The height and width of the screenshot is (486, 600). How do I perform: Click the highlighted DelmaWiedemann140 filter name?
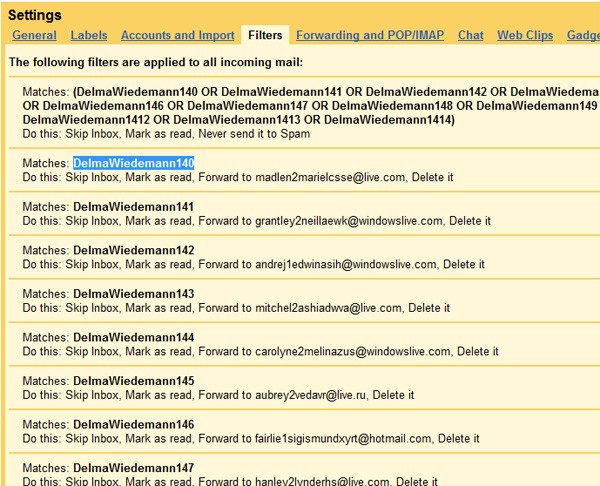[133, 163]
